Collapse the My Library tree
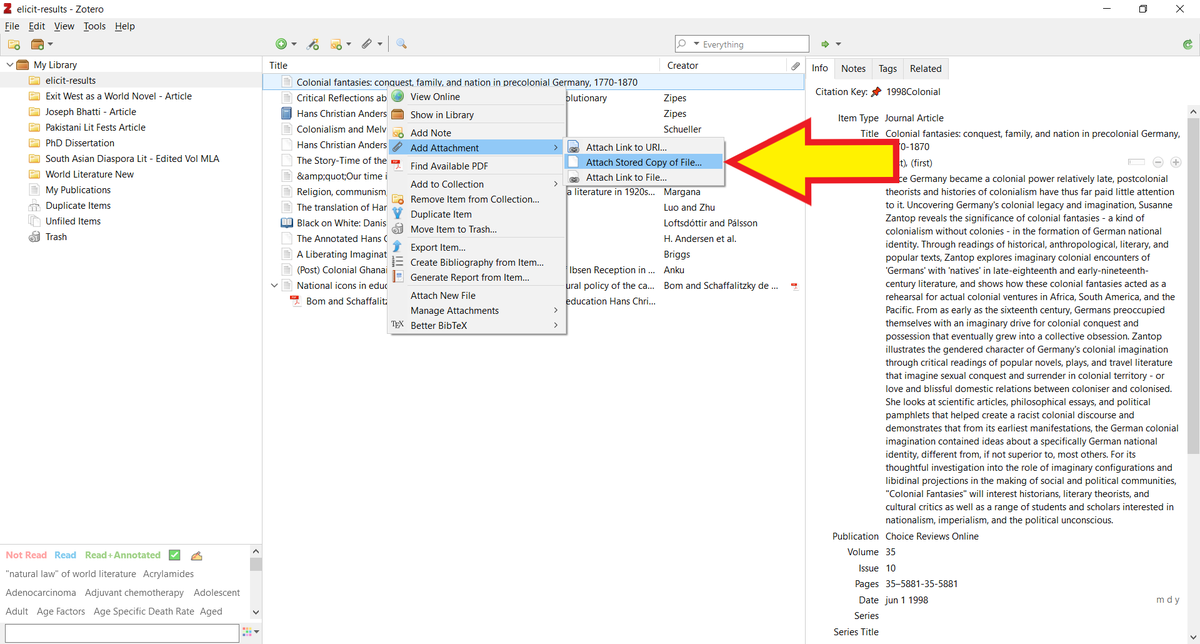Screen dimensions: 1200x644 [8, 63]
